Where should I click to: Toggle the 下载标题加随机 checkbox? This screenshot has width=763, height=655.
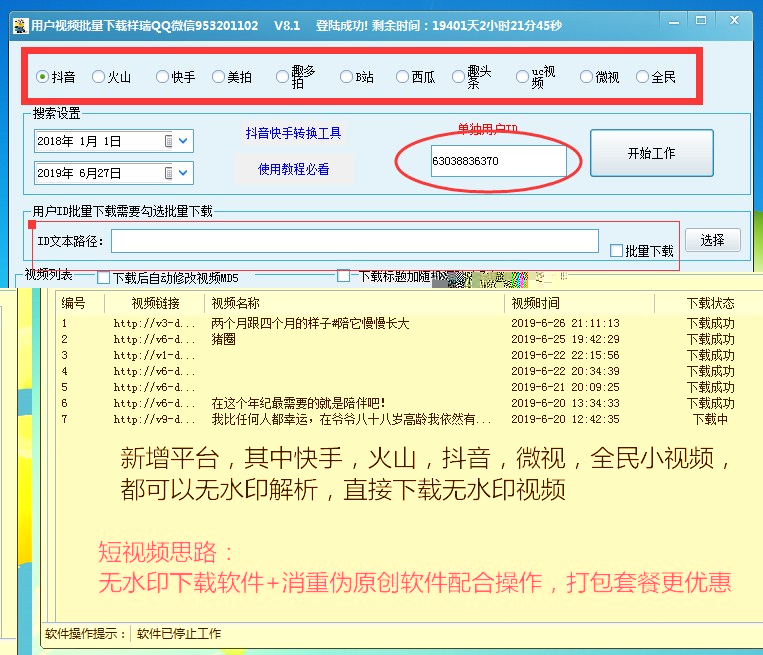coord(344,275)
